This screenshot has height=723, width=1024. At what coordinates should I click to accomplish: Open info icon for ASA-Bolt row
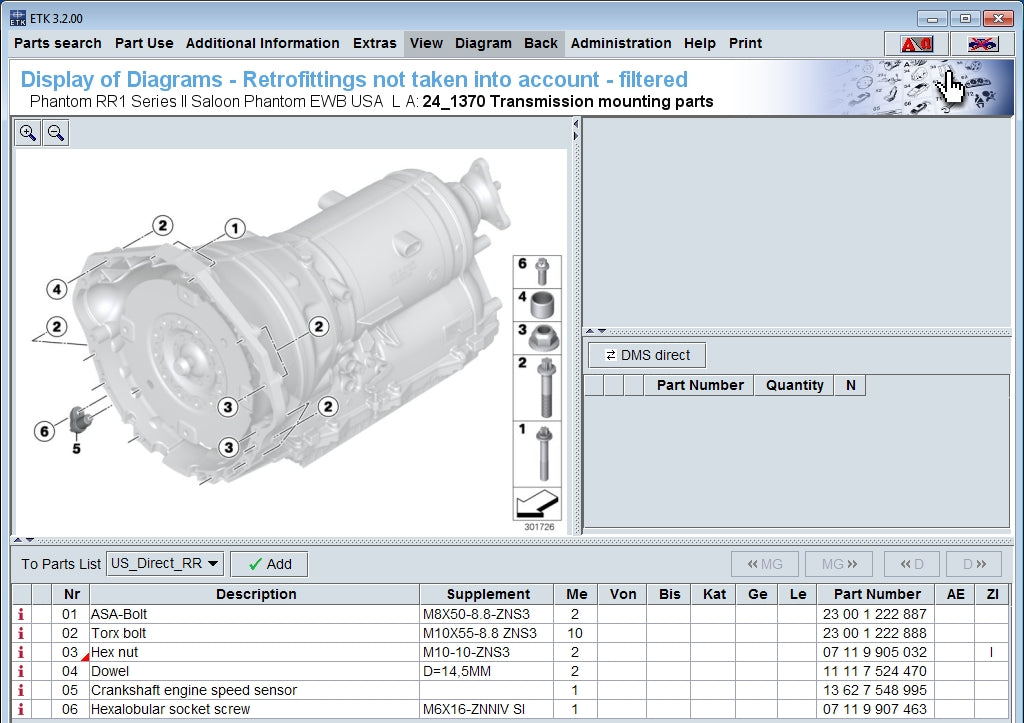21,614
